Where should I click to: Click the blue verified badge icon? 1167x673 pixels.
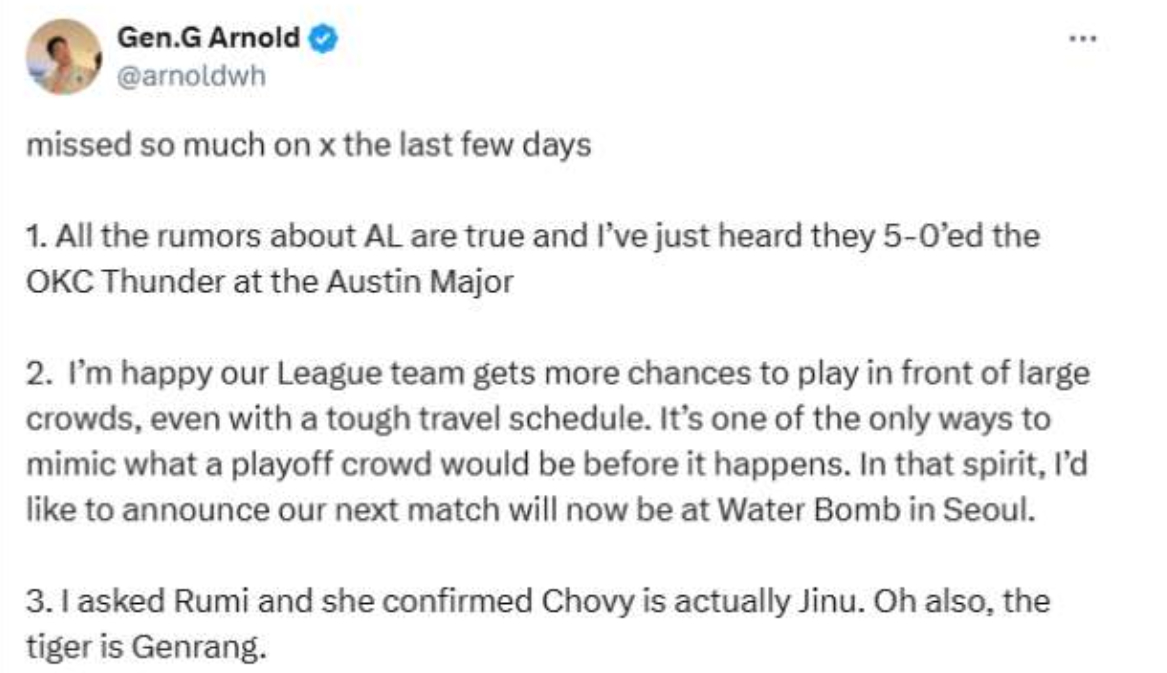323,38
